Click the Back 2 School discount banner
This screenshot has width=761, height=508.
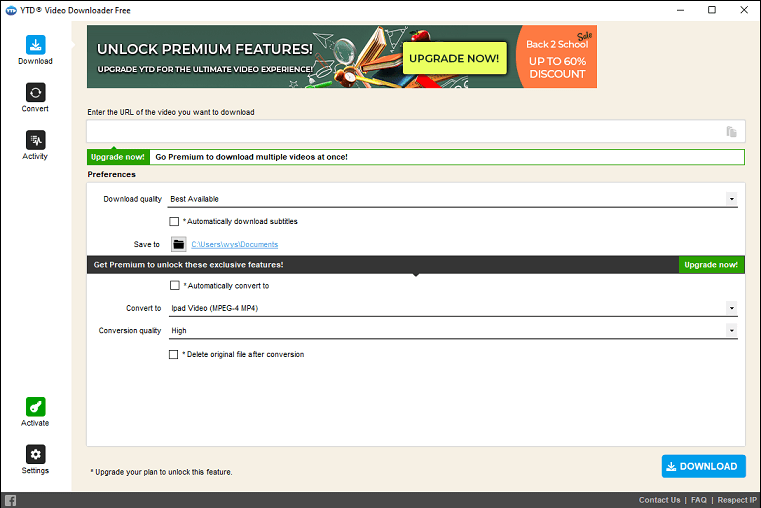pos(557,57)
